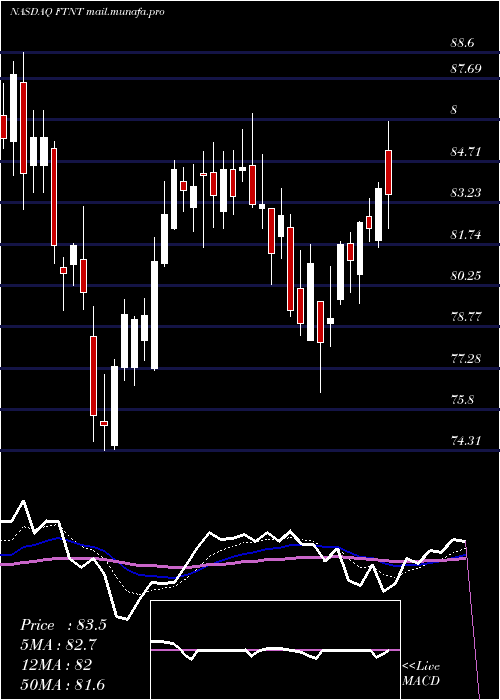Click the NASDAQ FTNT mail.munafa.pro title text
Screen dimensions: 500x700
coord(87,12)
